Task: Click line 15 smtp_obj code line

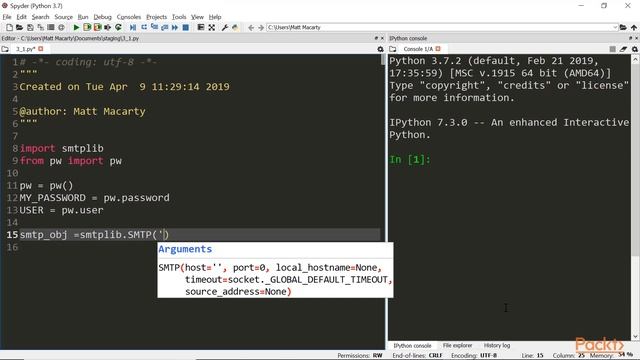Action: pyautogui.click(x=94, y=235)
